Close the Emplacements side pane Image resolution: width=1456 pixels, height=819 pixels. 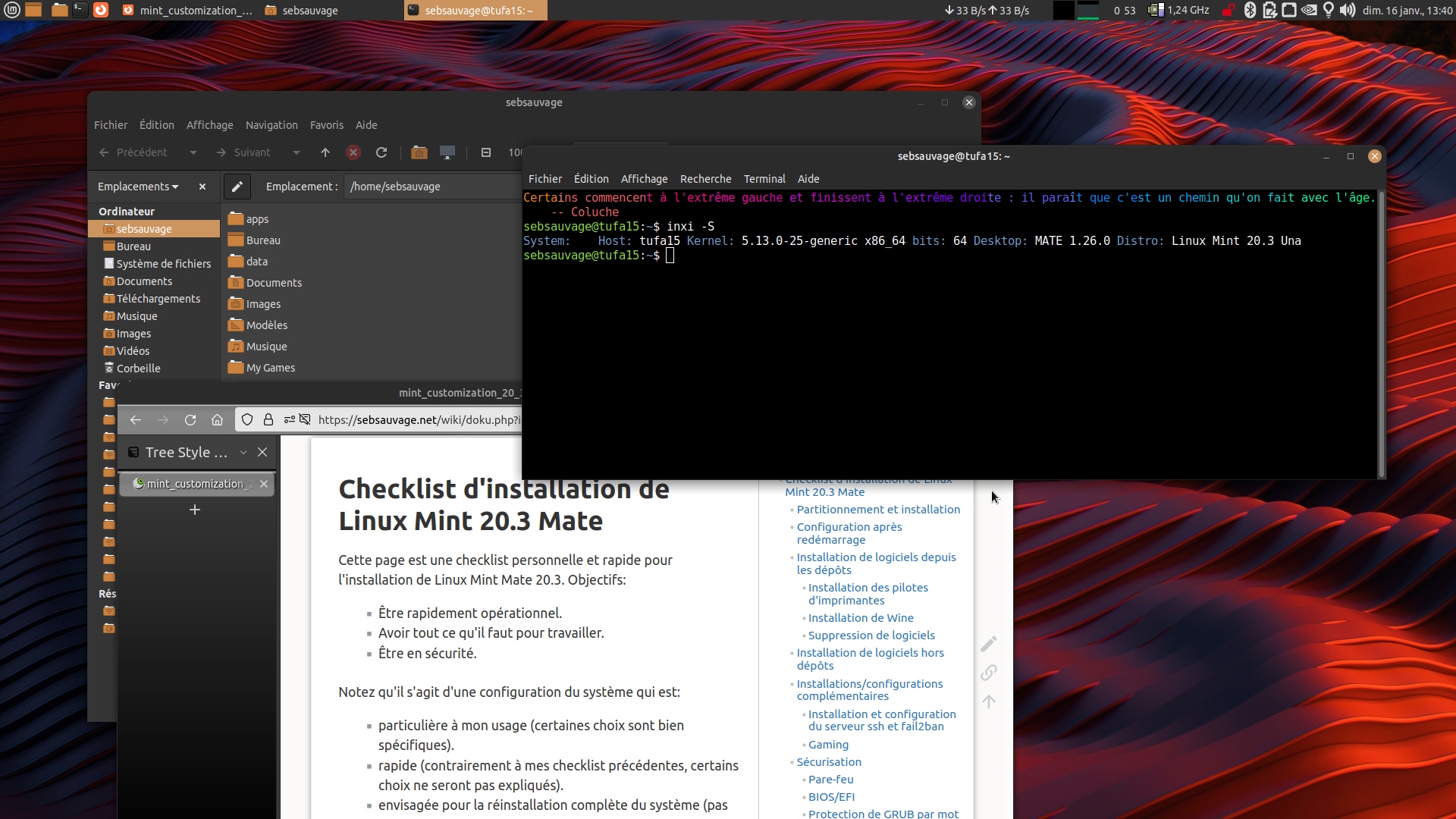pyautogui.click(x=202, y=187)
